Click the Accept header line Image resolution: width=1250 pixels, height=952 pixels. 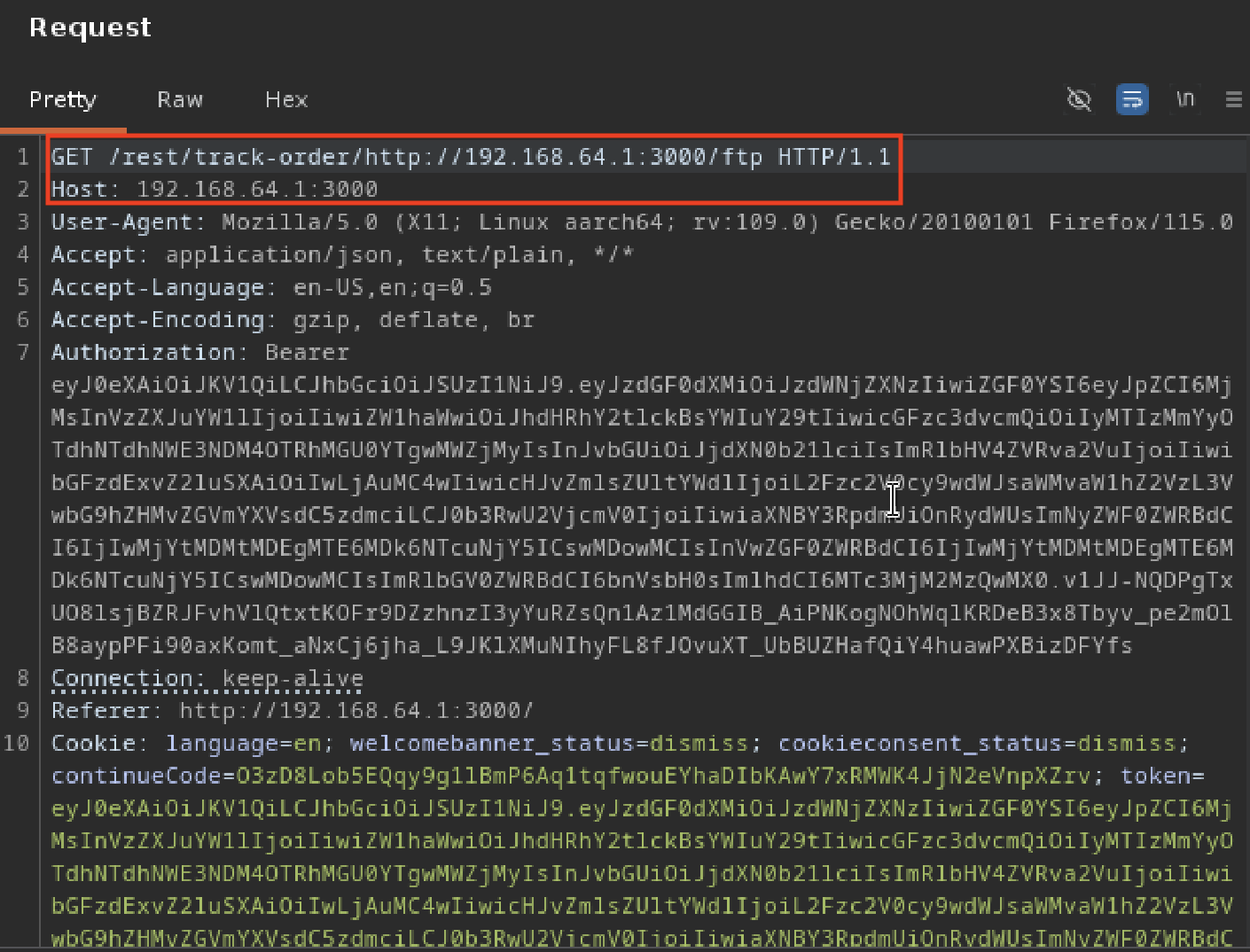tap(343, 254)
